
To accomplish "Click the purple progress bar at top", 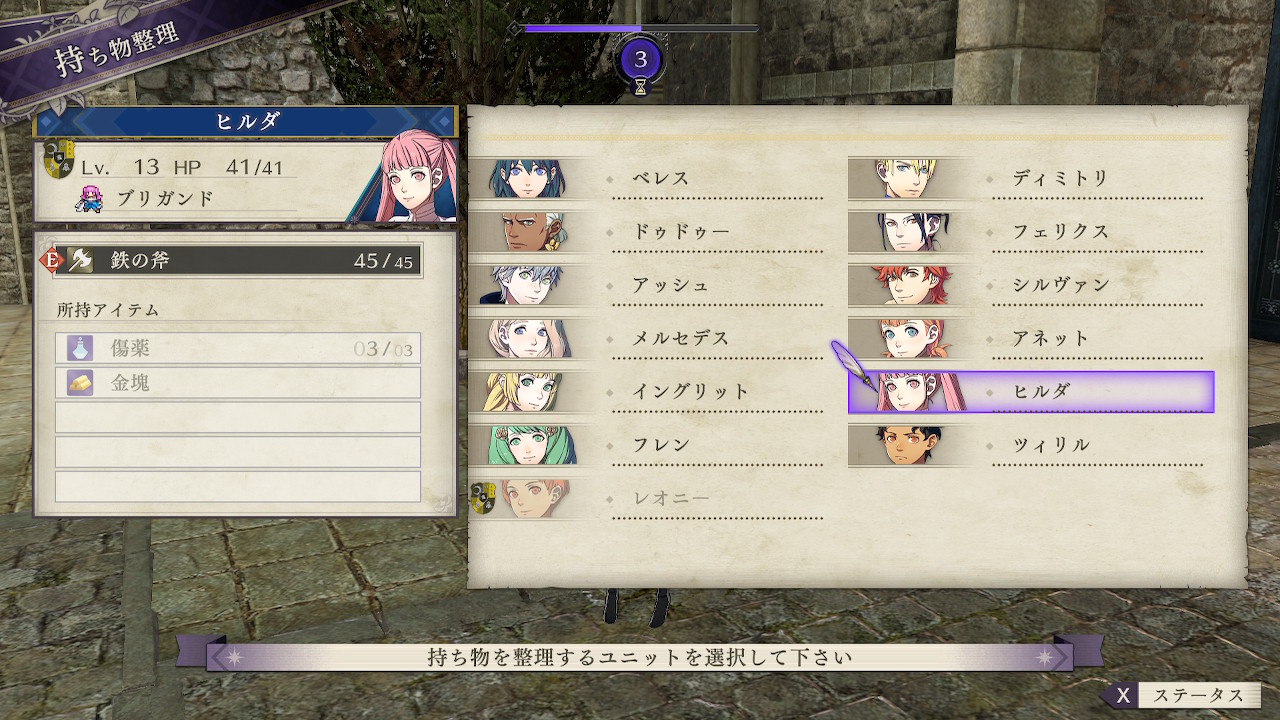I will coord(640,28).
